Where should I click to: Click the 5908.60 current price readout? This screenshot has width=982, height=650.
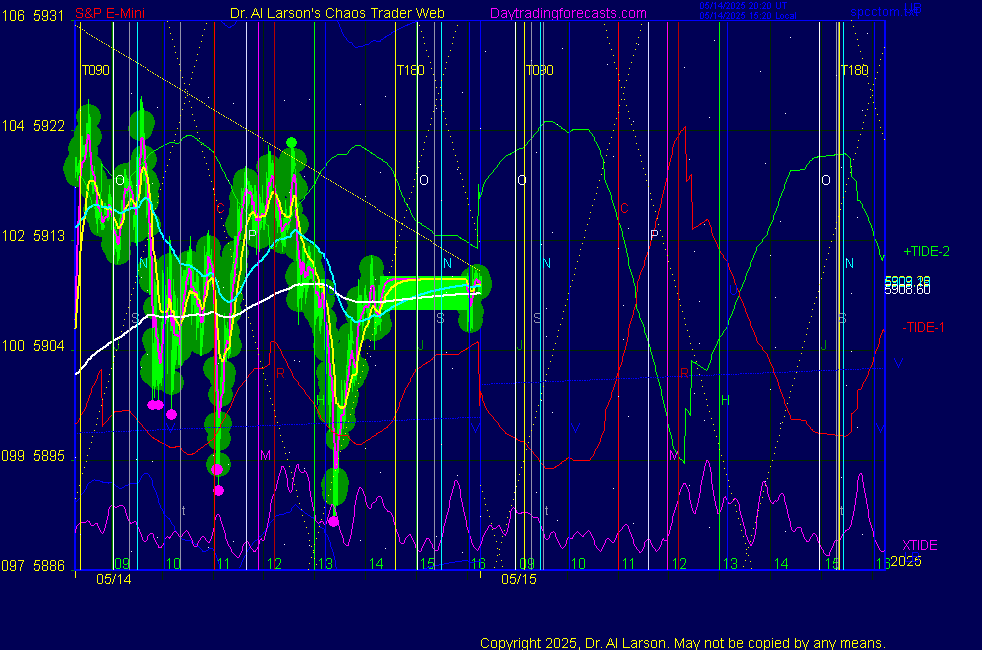(x=907, y=290)
